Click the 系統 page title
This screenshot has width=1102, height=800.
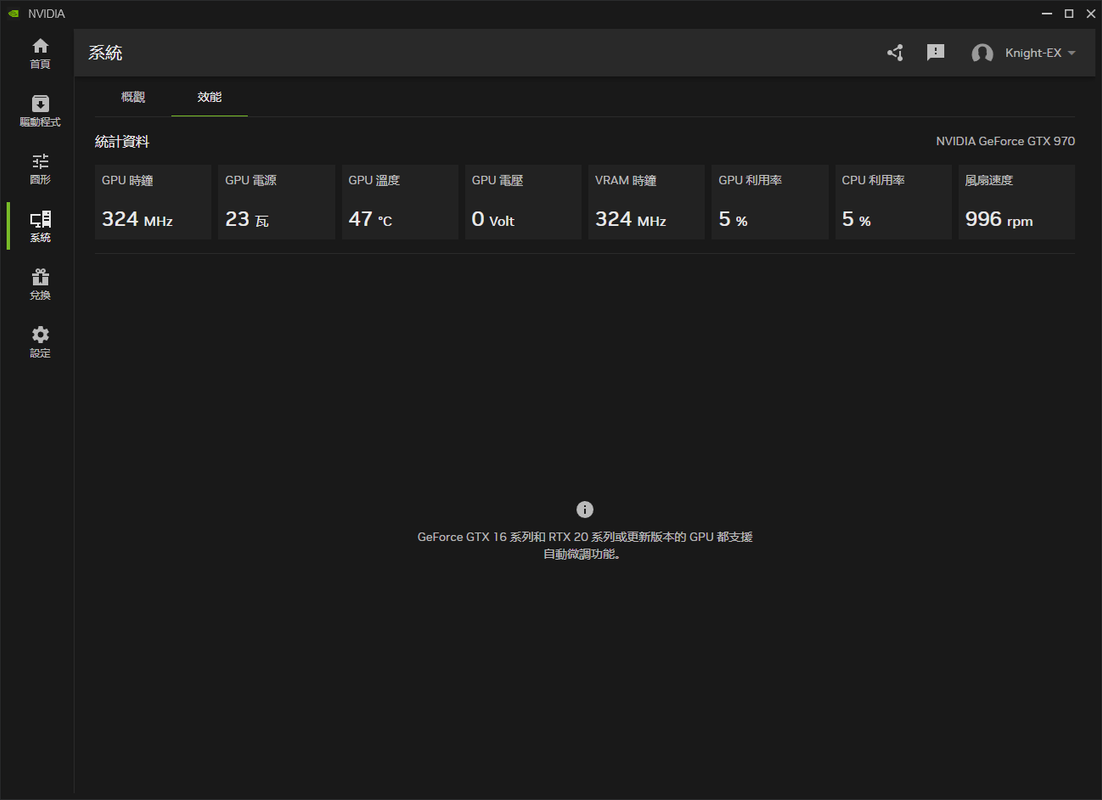[x=105, y=53]
